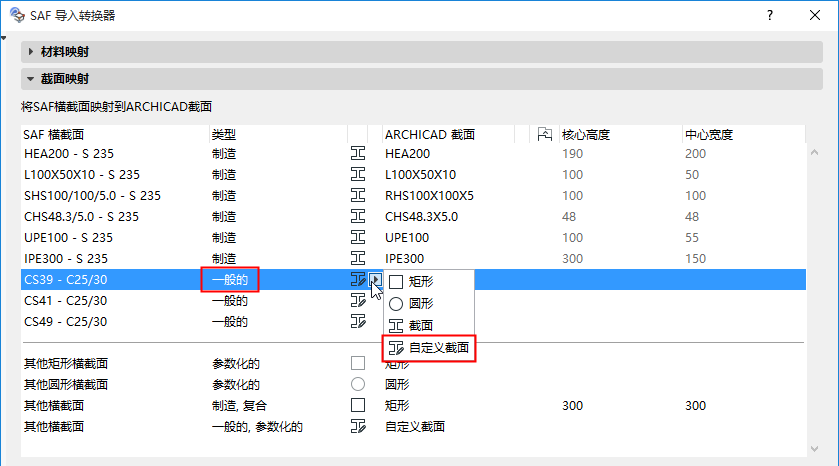Click the custom profile icon in CS39 row

358,279
